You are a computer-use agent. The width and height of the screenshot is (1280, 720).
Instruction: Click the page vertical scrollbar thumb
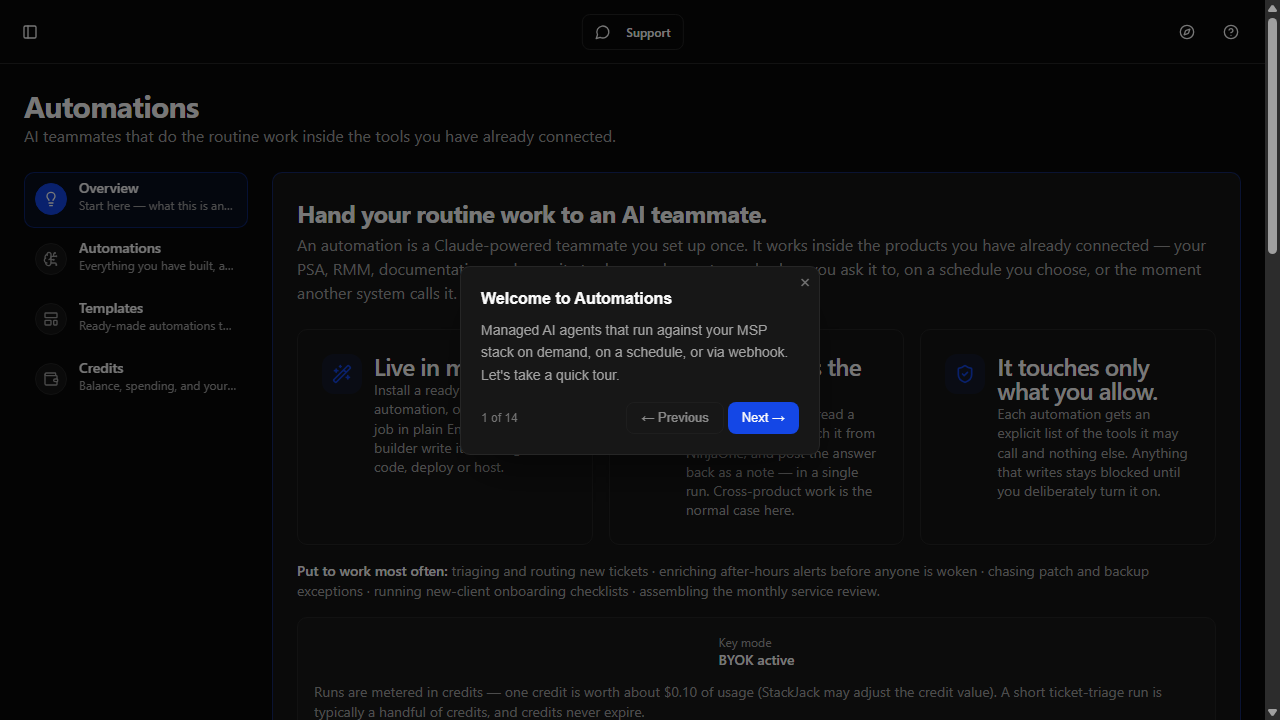[1272, 135]
